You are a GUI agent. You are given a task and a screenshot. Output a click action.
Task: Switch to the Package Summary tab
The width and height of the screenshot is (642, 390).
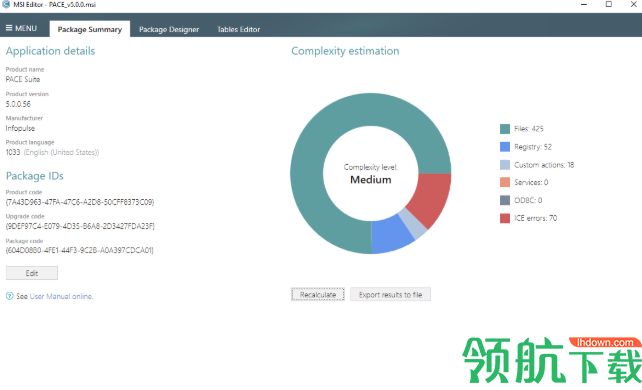coord(90,29)
